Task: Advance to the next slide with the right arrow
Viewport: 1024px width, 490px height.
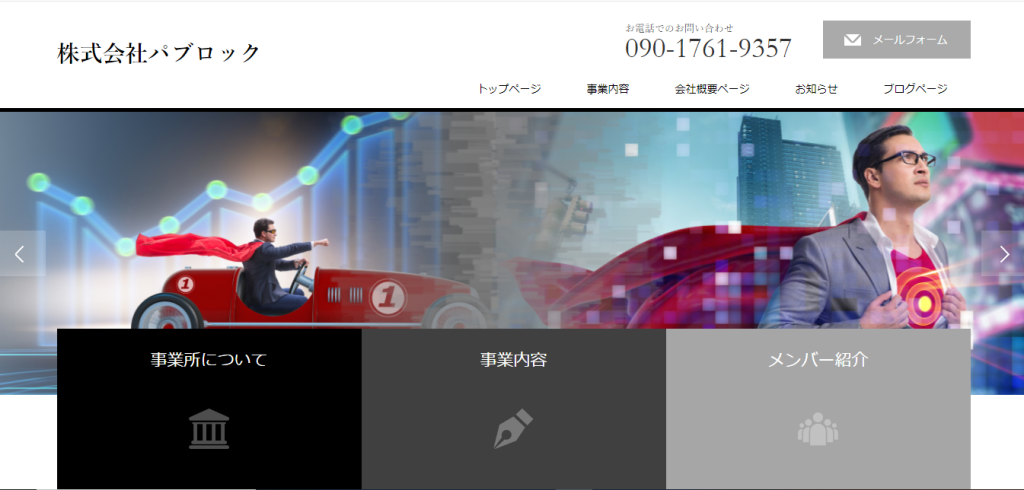Action: point(1003,254)
